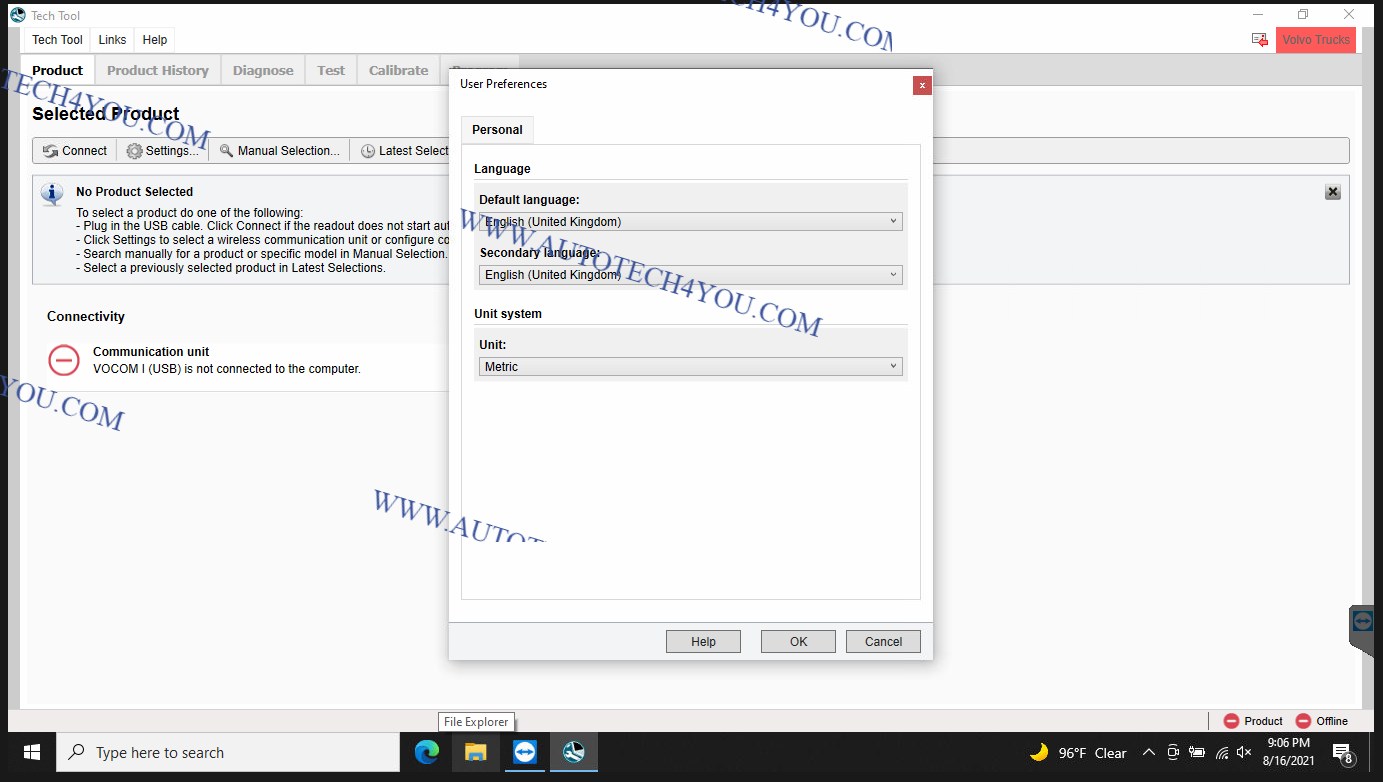
Task: Confirm preferences with the OK button
Action: click(x=798, y=642)
